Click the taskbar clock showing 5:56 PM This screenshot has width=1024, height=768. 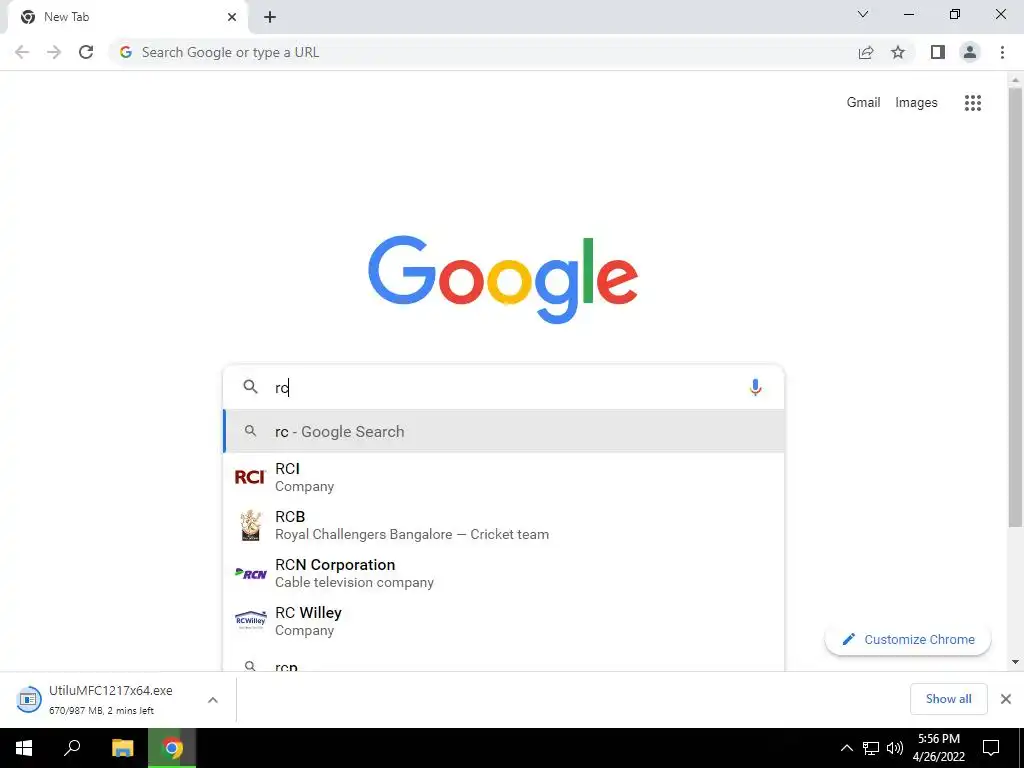(x=938, y=748)
